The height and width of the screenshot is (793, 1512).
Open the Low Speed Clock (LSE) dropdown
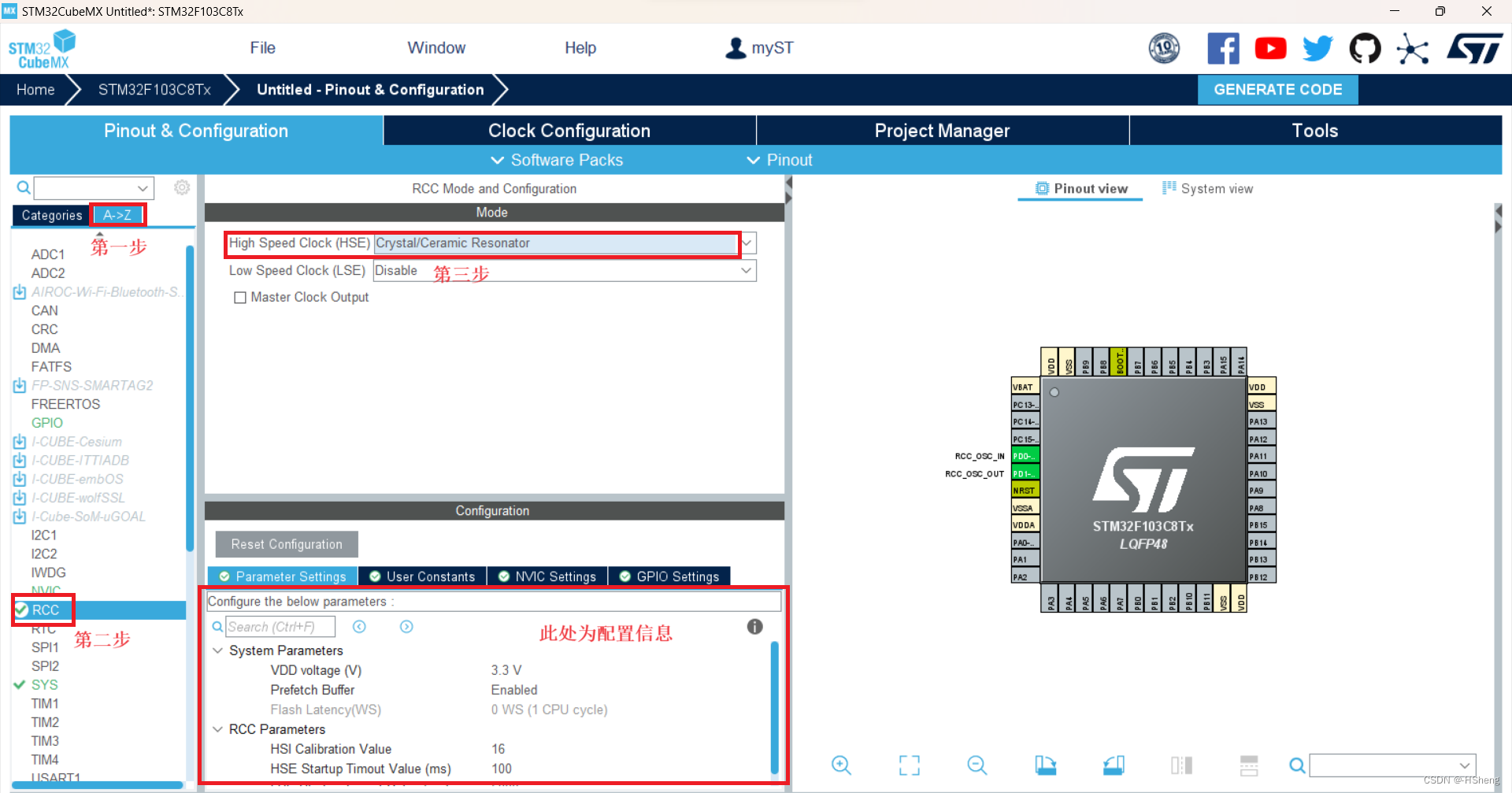pos(745,270)
